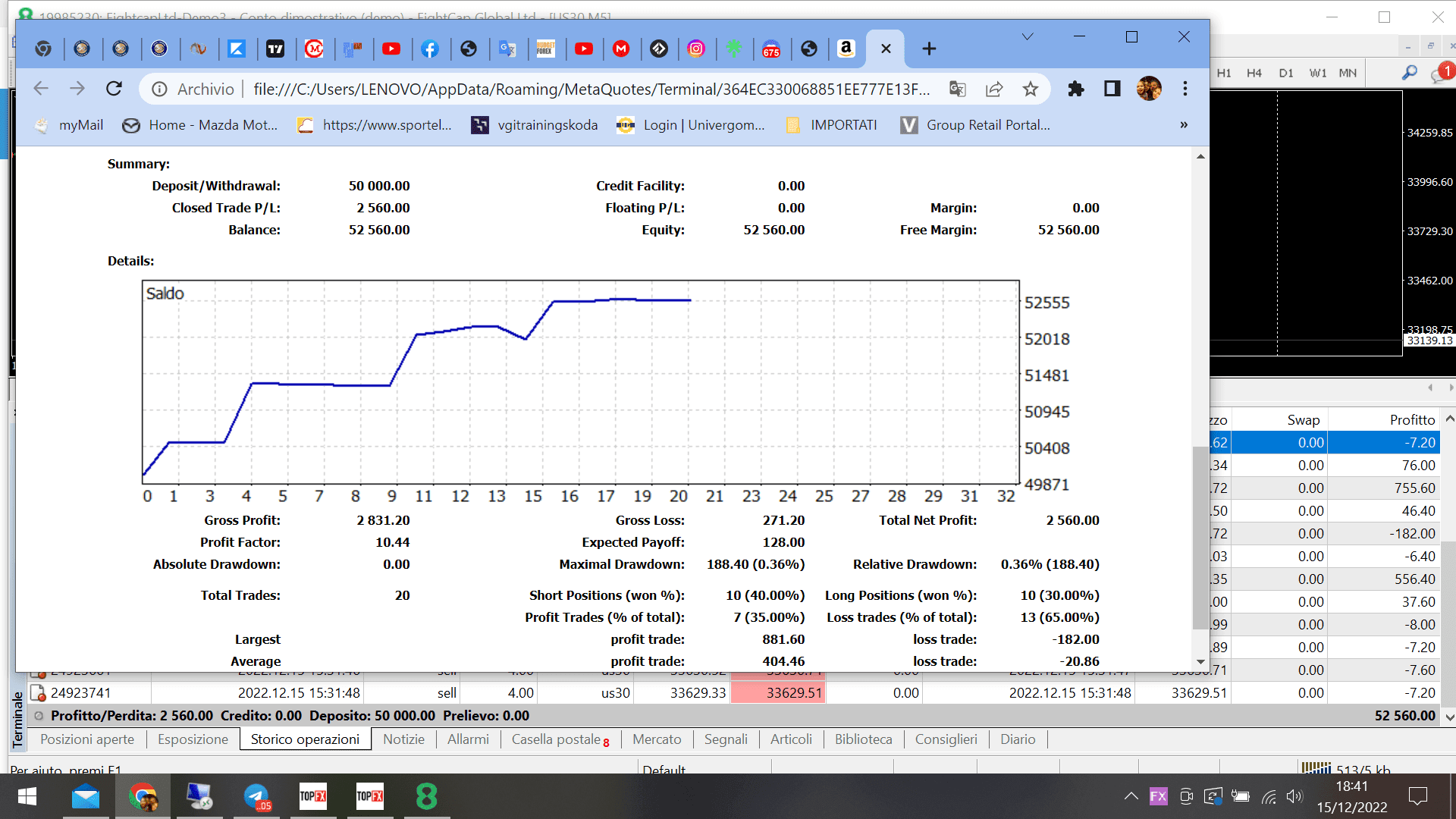Click the browser page vertical scrollbar
Viewport: 1456px width, 819px height.
coord(1200,531)
